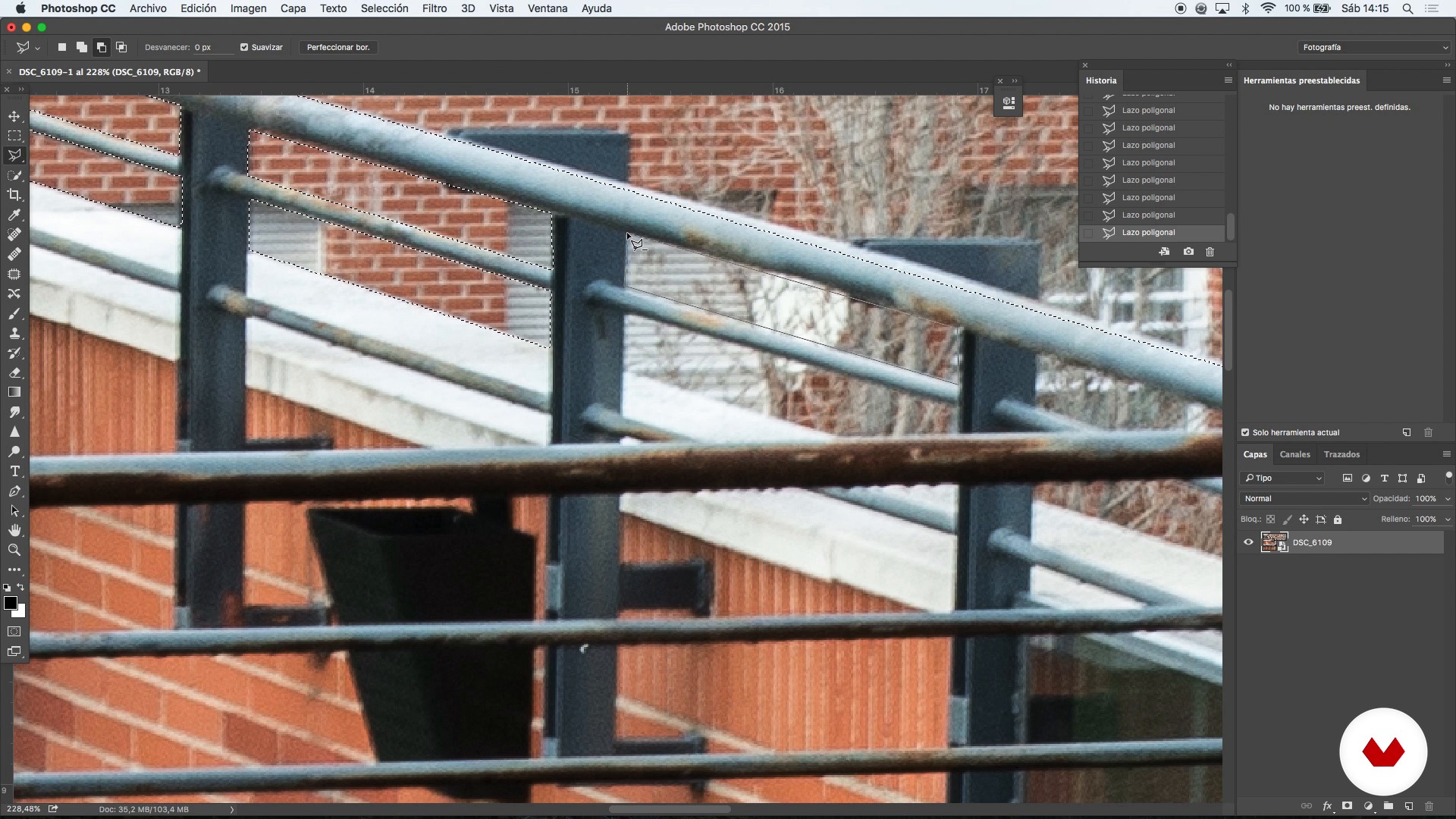This screenshot has height=819, width=1456.
Task: Click the DSC_6109 layer thumbnail
Action: (x=1274, y=542)
